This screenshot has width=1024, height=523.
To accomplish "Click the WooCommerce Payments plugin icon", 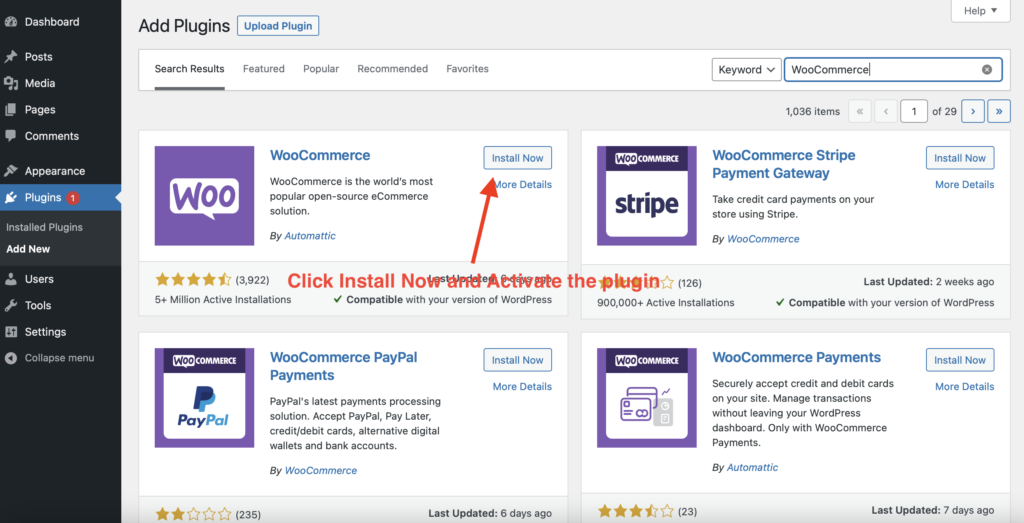I will pos(646,398).
